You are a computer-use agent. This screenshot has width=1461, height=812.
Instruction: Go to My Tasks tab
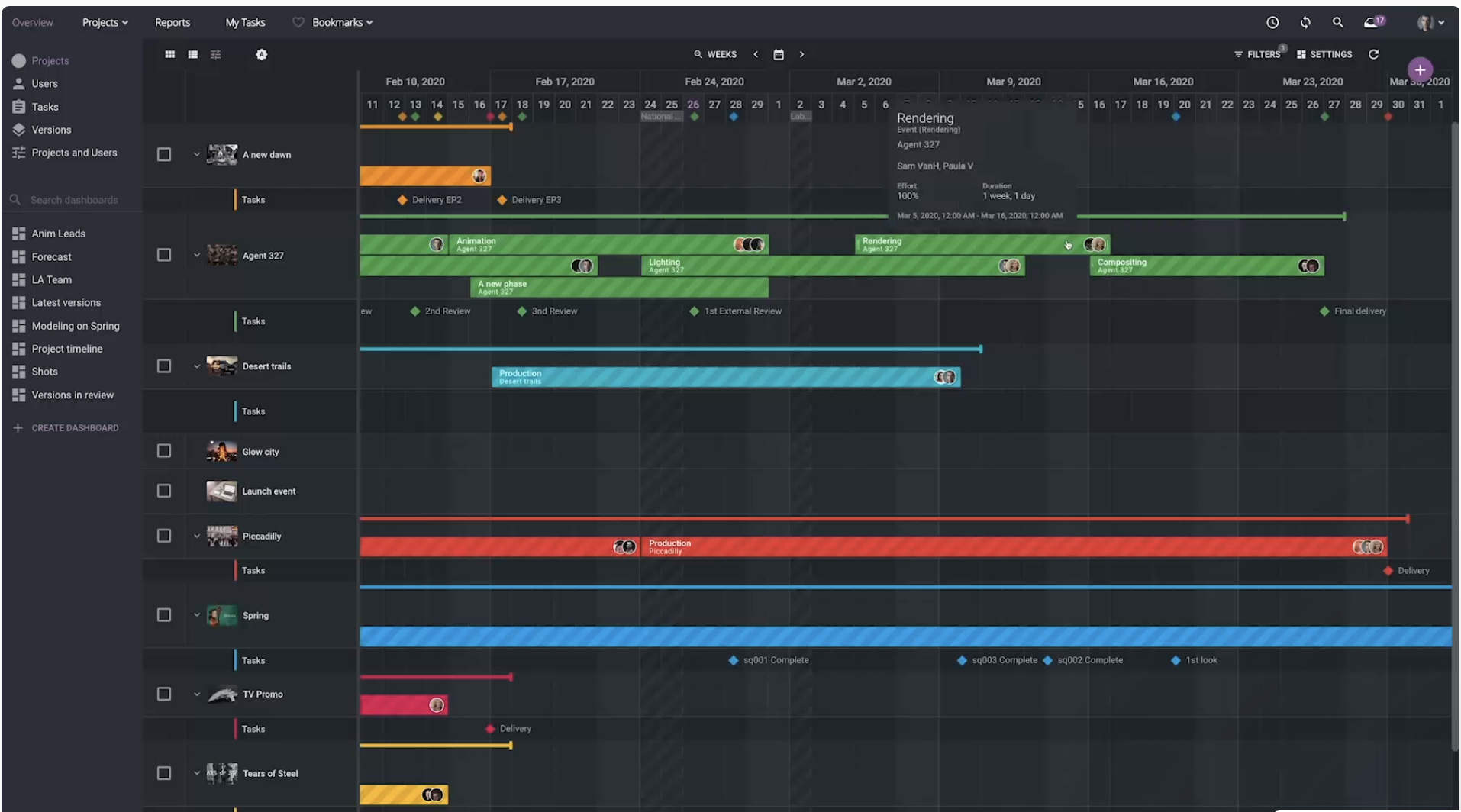tap(245, 23)
